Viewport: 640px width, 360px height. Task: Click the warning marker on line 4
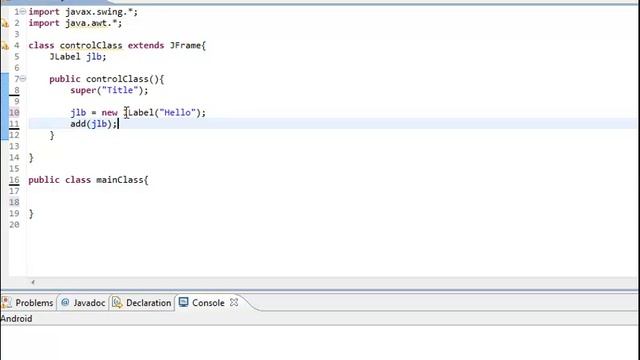pos(5,46)
